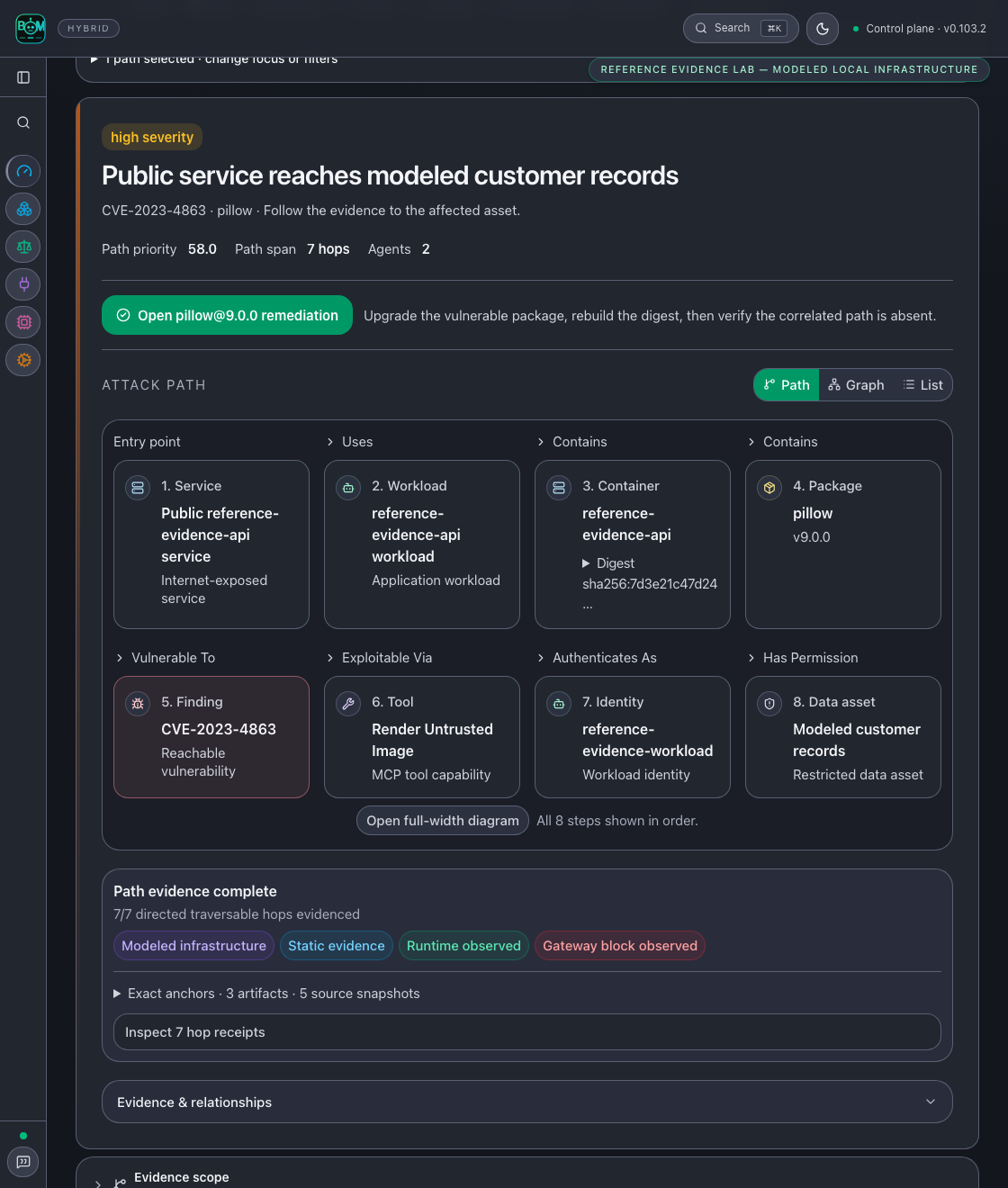Click the 7. Identity node icon
The height and width of the screenshot is (1188, 1008).
pos(559,704)
